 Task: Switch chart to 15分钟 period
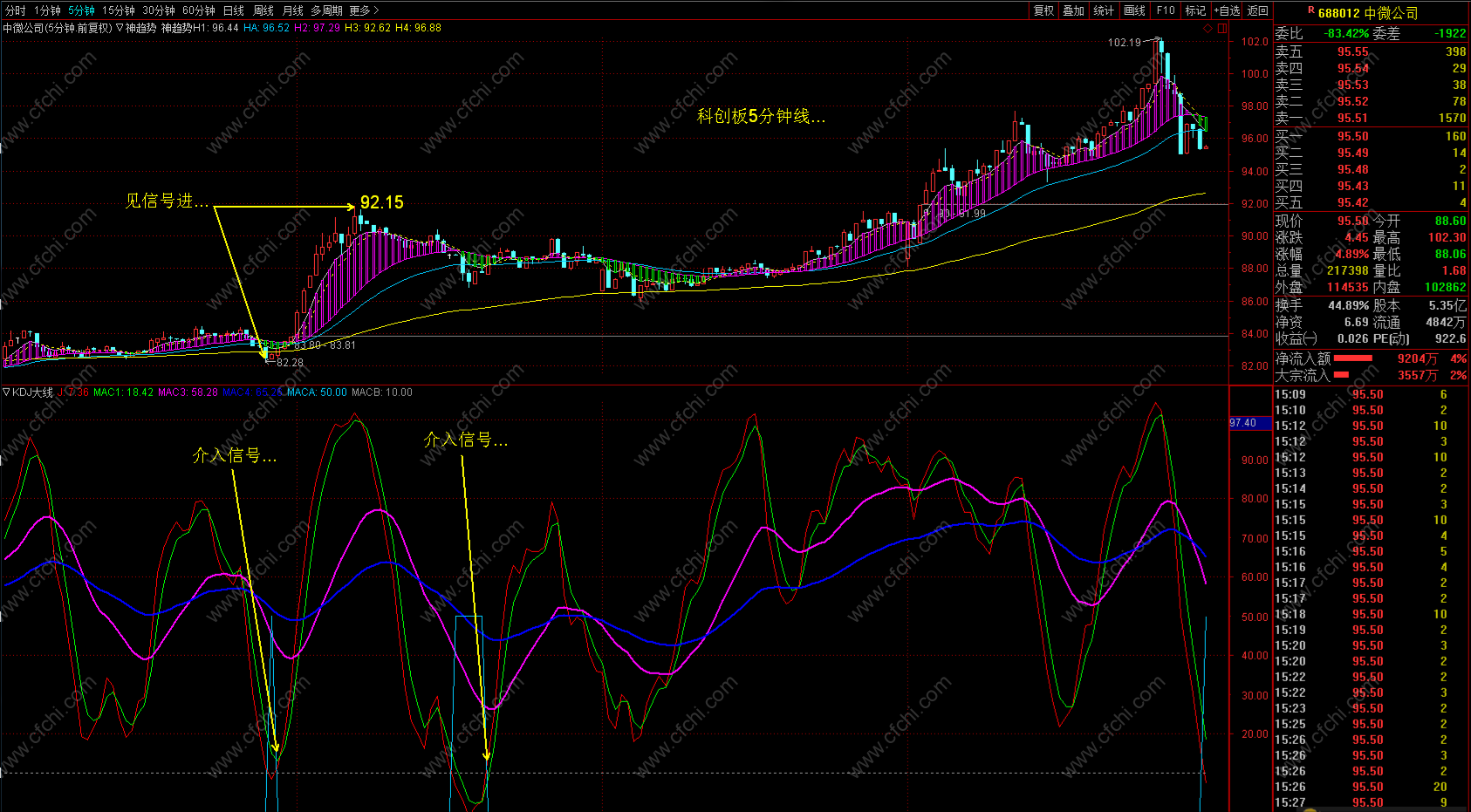(118, 10)
